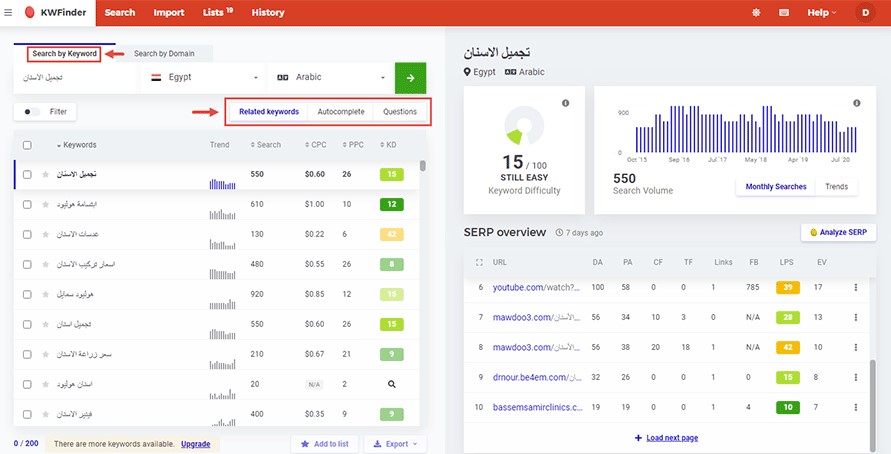891x454 pixels.
Task: Open the messages icon in header
Action: point(784,13)
